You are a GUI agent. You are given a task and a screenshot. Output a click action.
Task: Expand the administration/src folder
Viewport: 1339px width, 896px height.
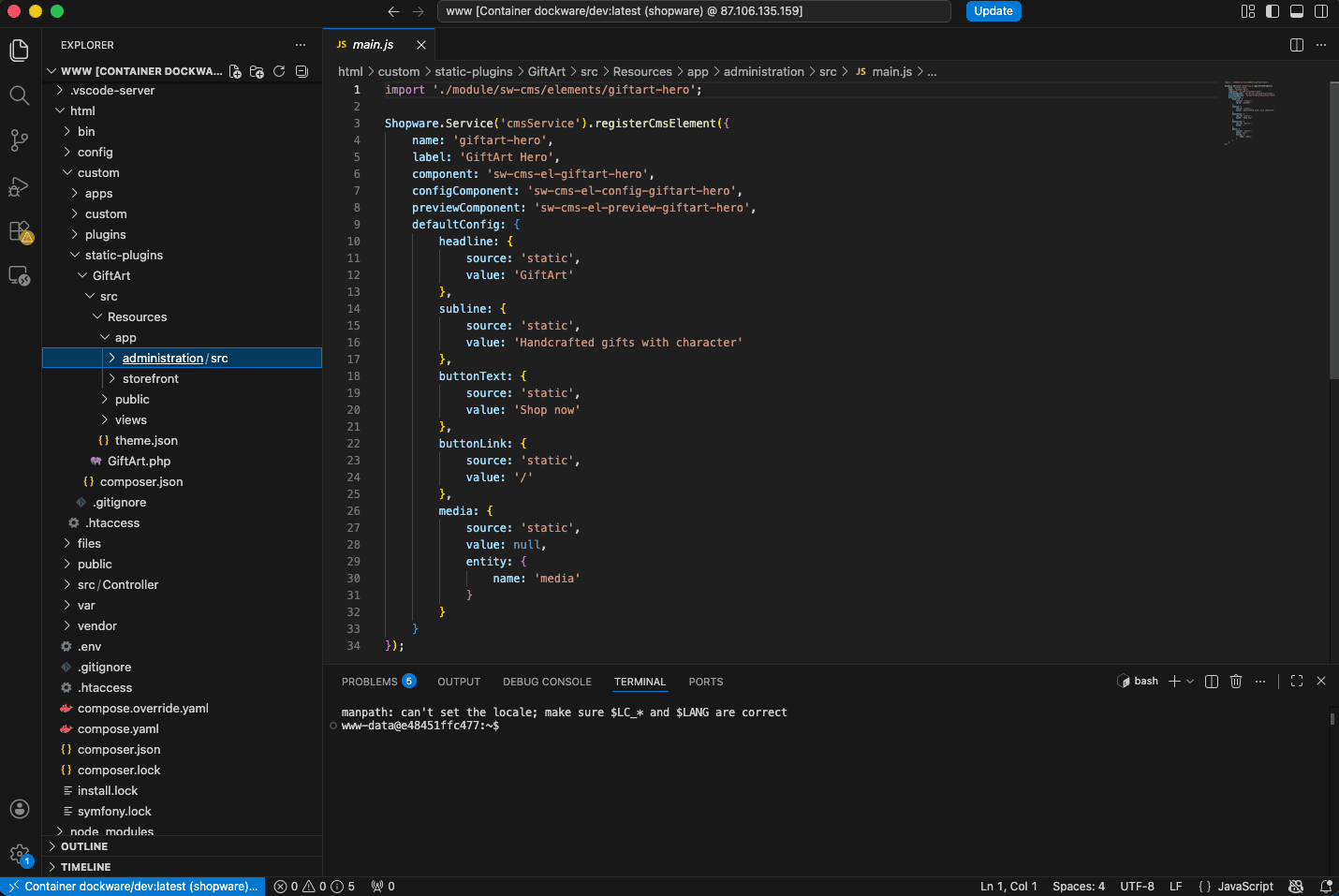(x=182, y=358)
